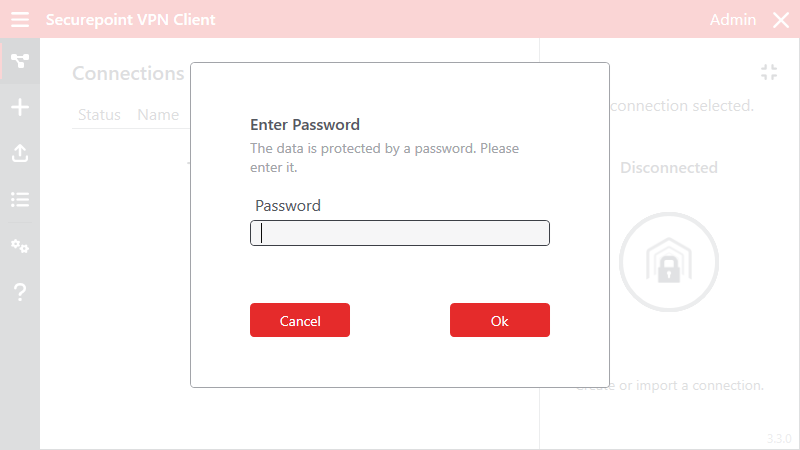Open the import/export upload icon

tap(20, 154)
